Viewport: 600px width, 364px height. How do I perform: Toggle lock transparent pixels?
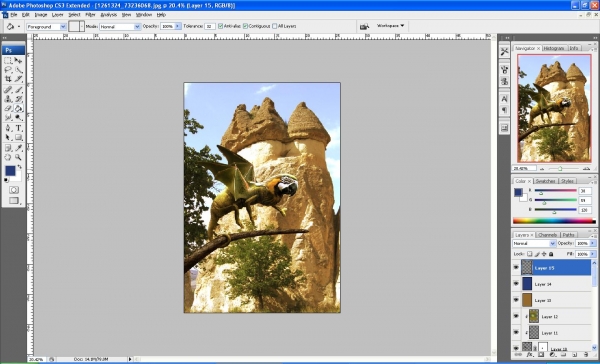530,254
